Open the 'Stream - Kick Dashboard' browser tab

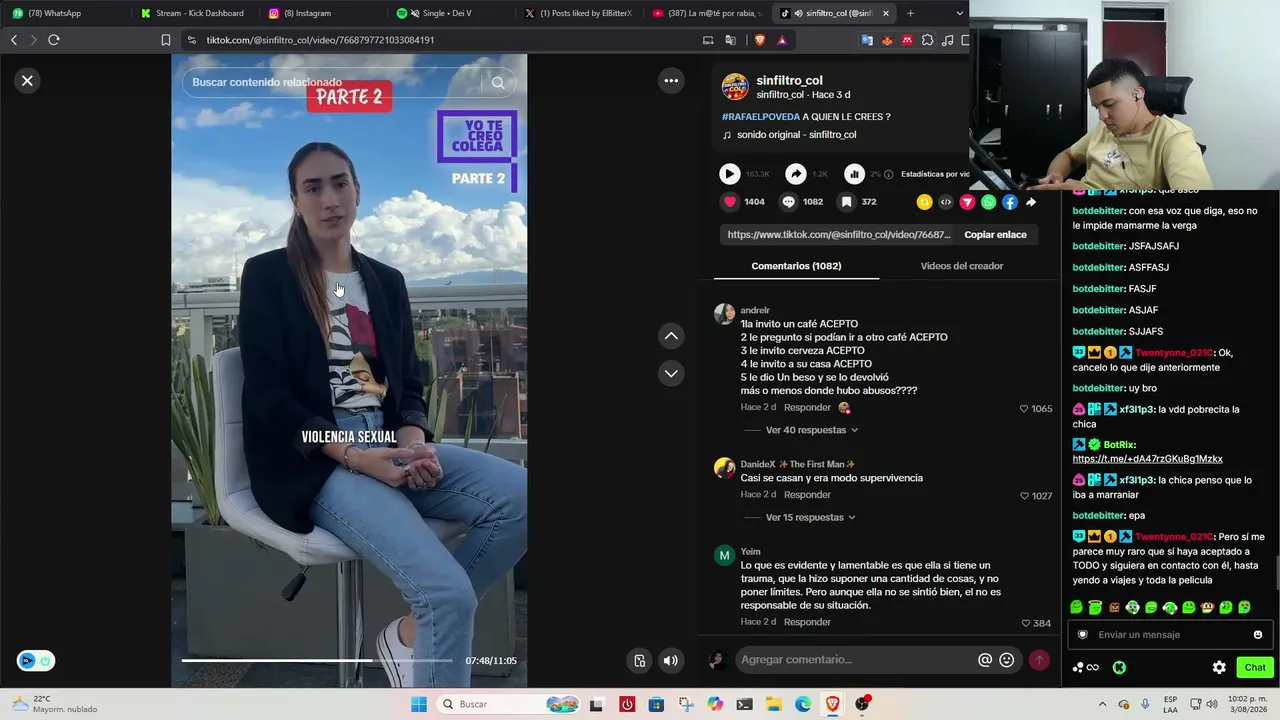point(195,13)
